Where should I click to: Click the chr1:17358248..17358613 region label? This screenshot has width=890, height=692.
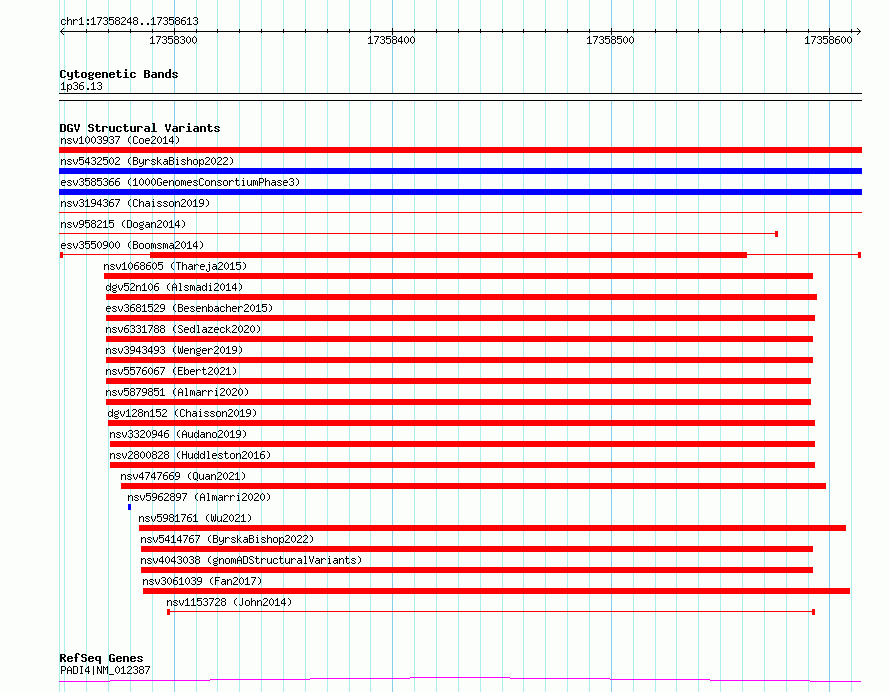pyautogui.click(x=129, y=22)
